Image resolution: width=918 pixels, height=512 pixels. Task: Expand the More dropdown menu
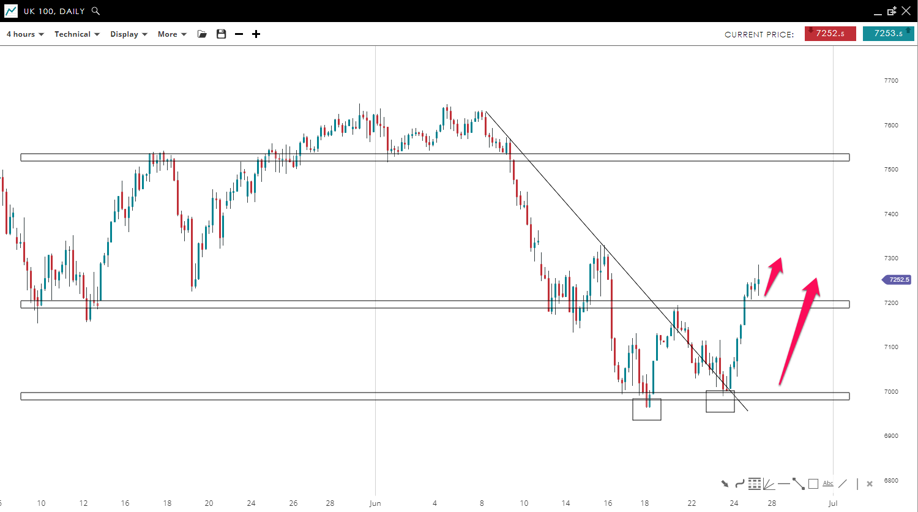pyautogui.click(x=172, y=34)
